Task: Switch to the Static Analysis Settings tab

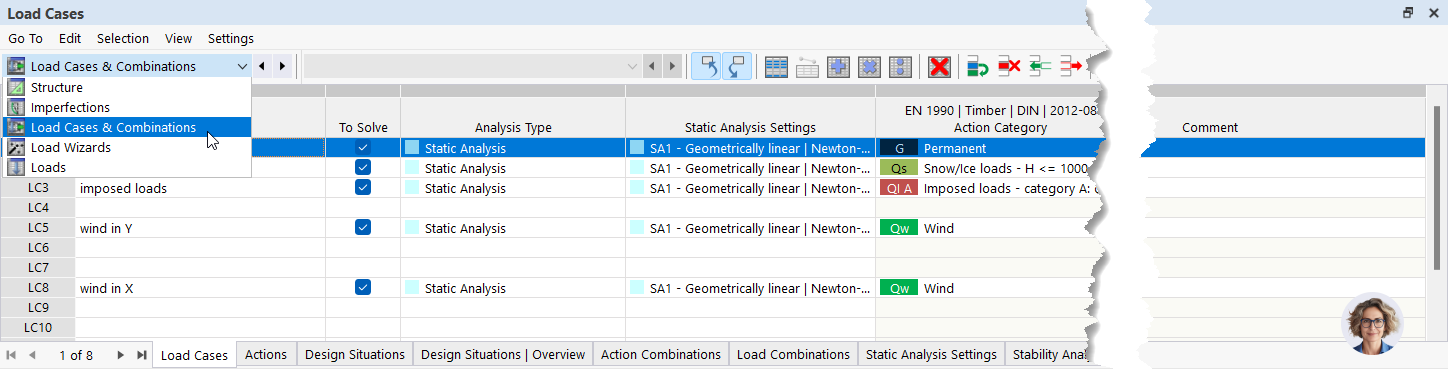Action: point(932,355)
